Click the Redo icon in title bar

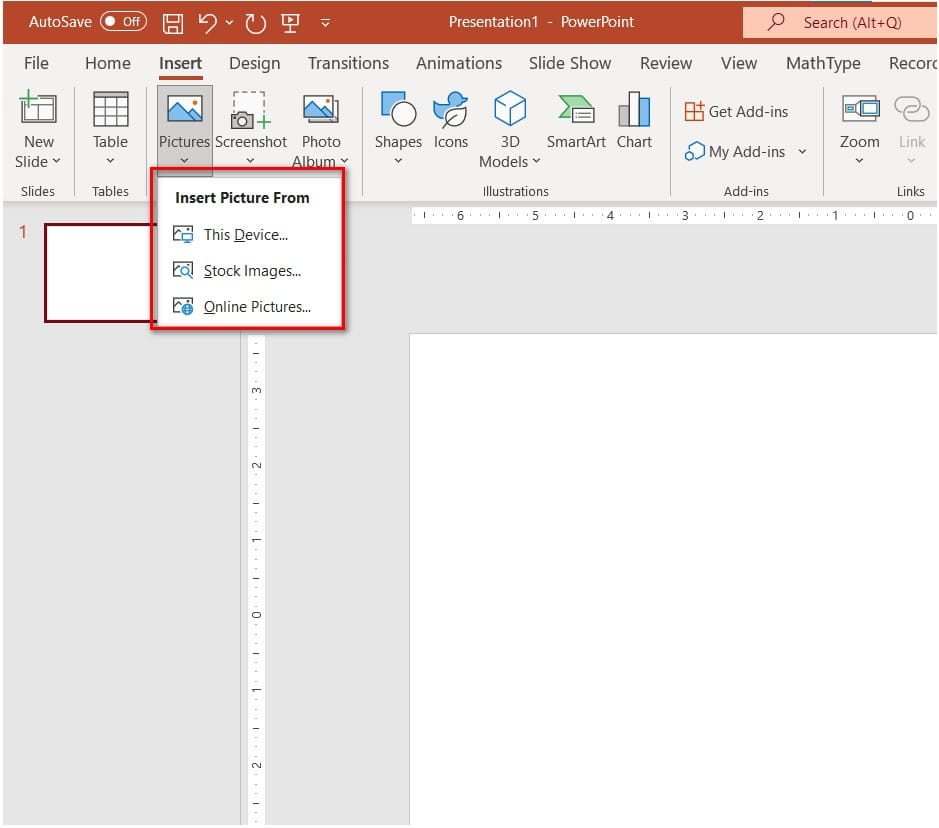[254, 22]
